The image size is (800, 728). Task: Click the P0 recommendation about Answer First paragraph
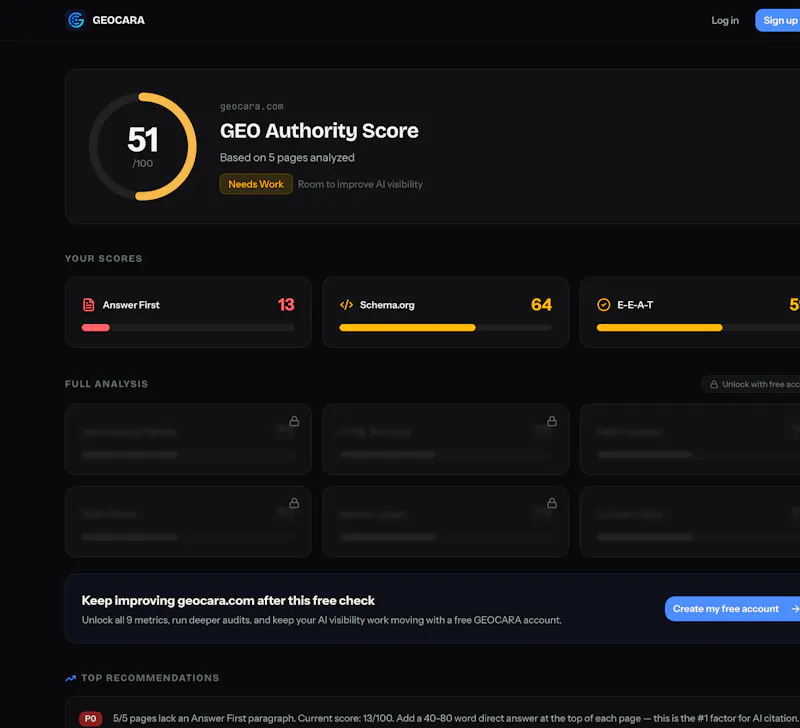pos(456,718)
